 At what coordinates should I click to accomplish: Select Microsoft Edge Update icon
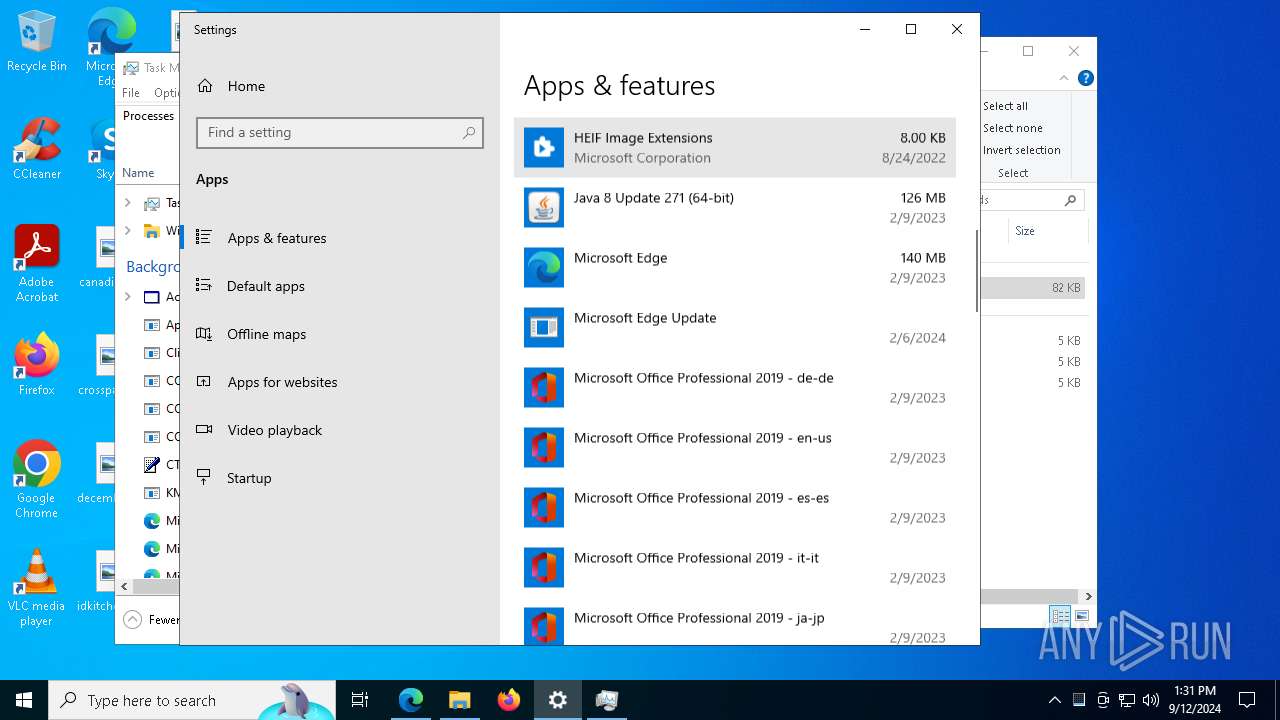click(x=544, y=328)
